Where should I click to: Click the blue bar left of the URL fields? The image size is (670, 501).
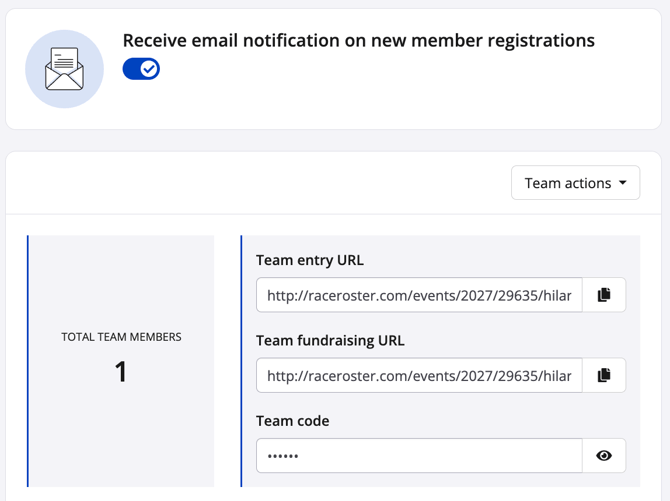[241, 360]
